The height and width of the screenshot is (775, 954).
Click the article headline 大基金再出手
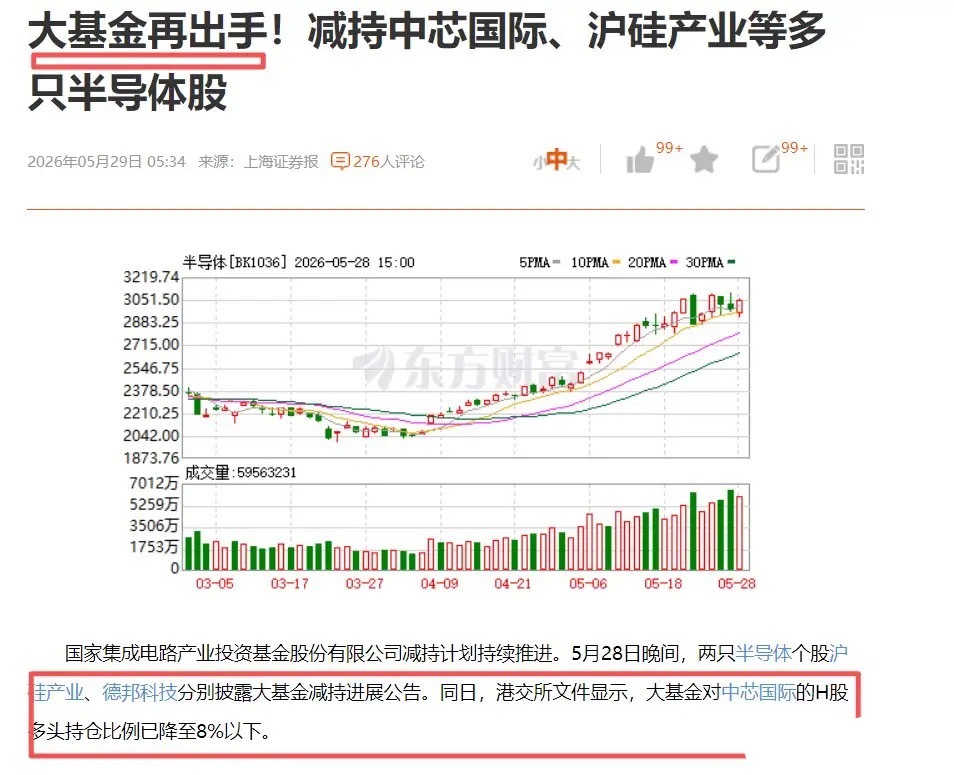click(147, 31)
